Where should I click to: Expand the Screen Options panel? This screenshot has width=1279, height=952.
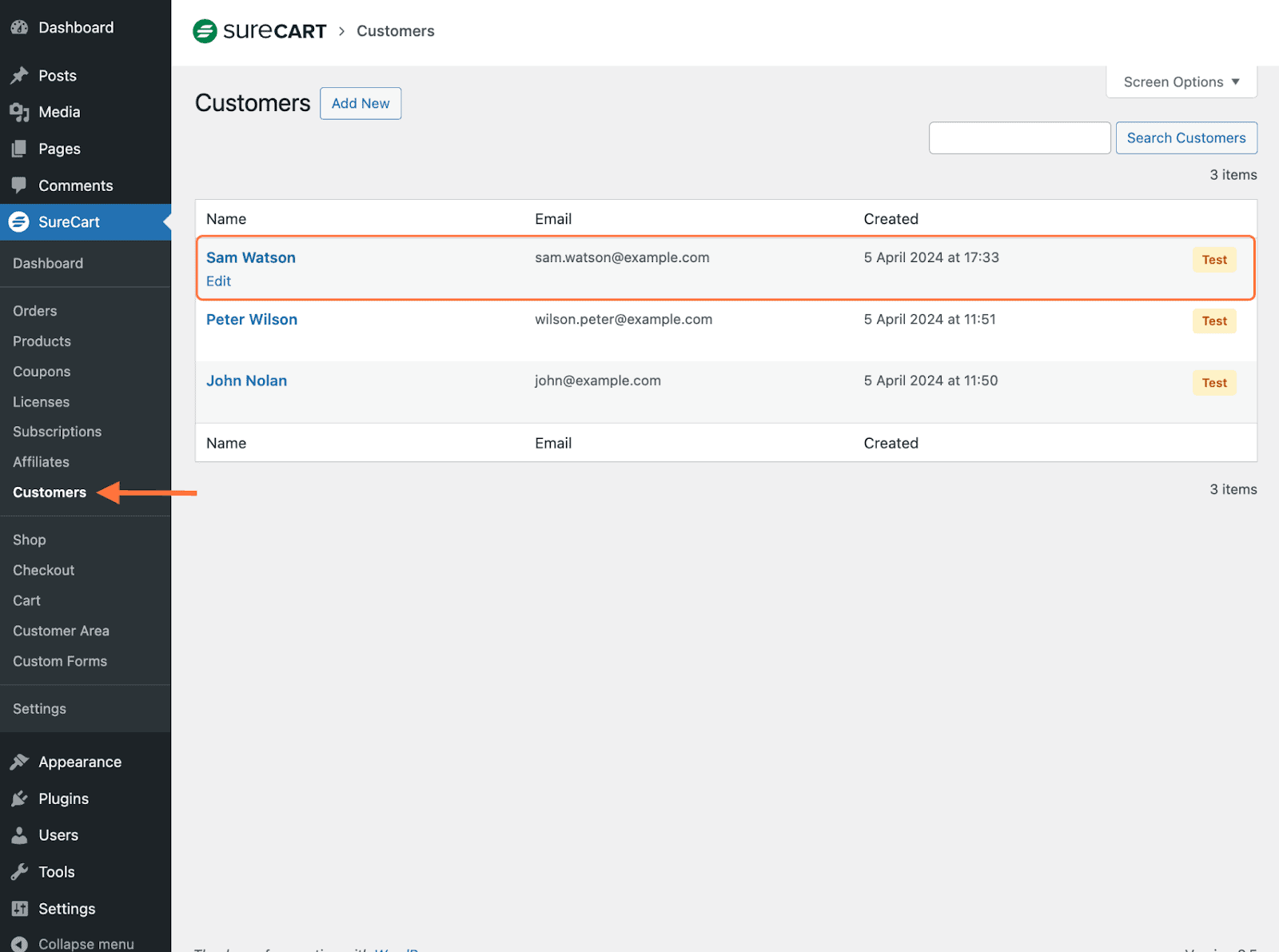[x=1180, y=82]
